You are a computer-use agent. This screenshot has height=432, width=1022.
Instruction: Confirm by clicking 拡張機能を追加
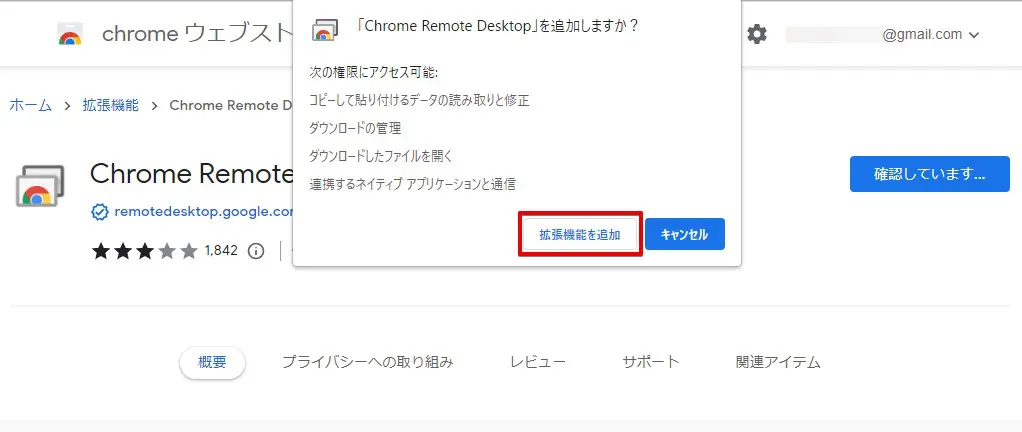tap(580, 235)
